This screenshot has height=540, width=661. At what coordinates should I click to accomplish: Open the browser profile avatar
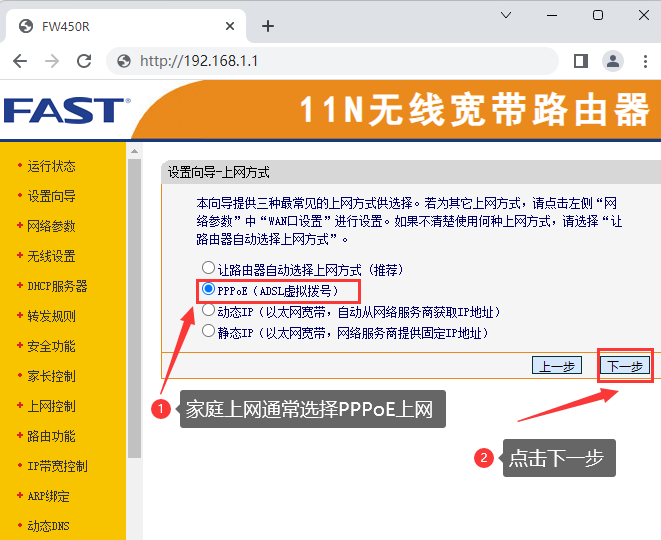pyautogui.click(x=613, y=61)
